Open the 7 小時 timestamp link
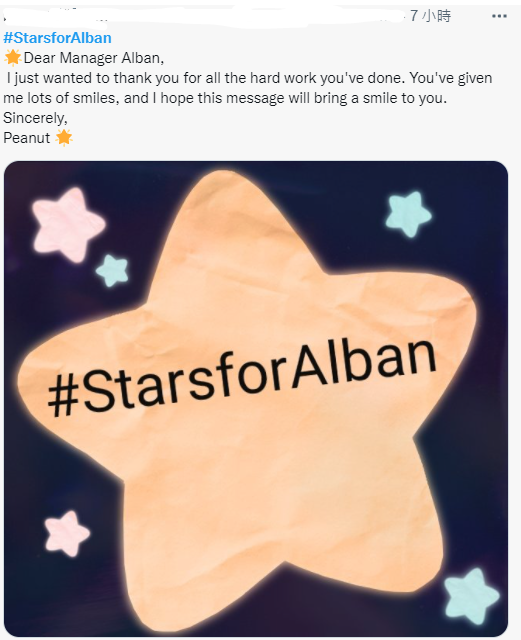 (430, 16)
